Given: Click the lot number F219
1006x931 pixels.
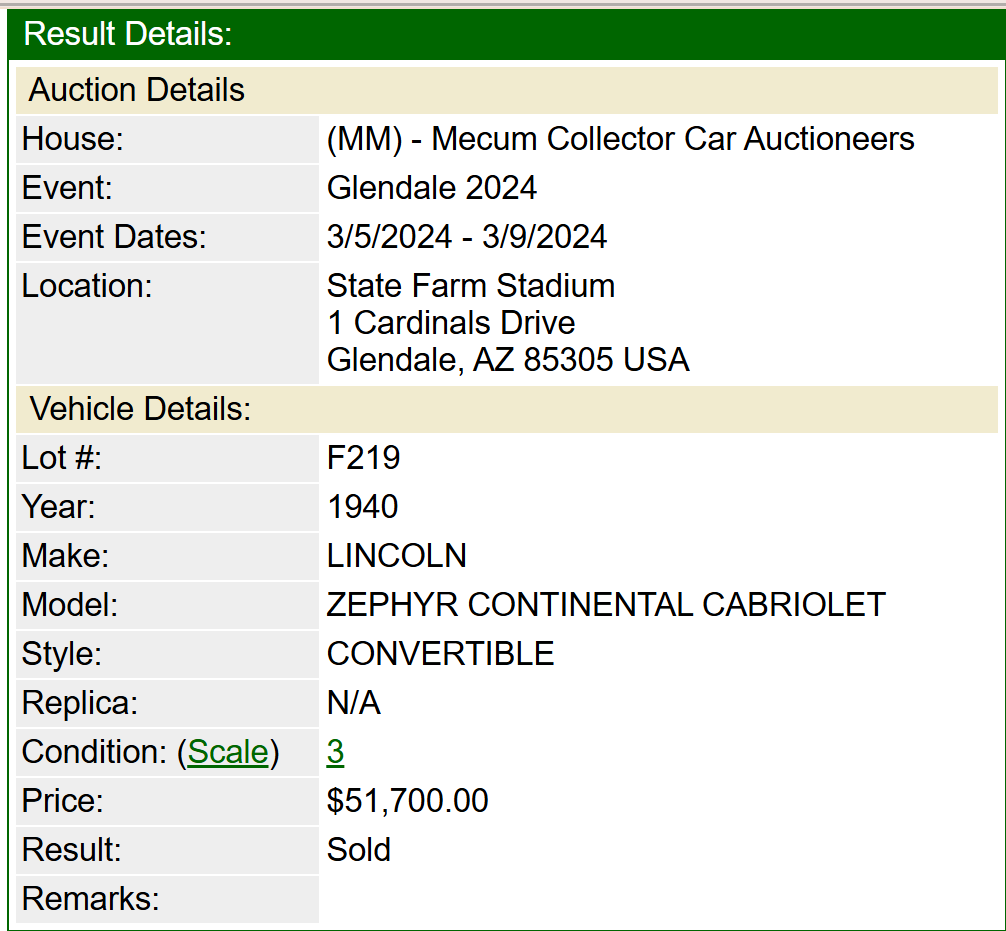Looking at the screenshot, I should tap(364, 458).
